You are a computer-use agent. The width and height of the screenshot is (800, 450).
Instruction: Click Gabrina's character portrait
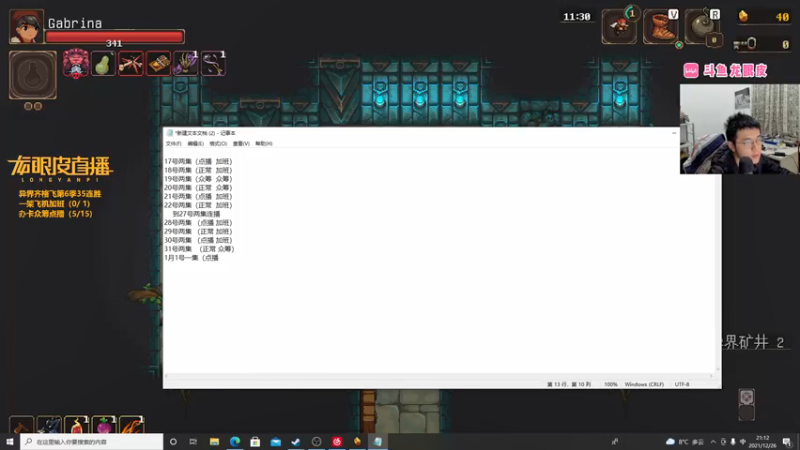26,27
